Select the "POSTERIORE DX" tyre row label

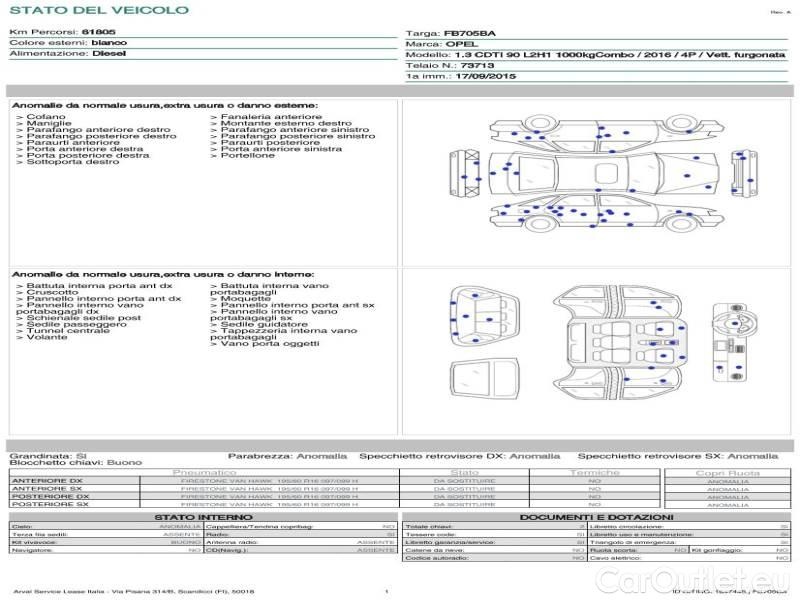coord(51,496)
